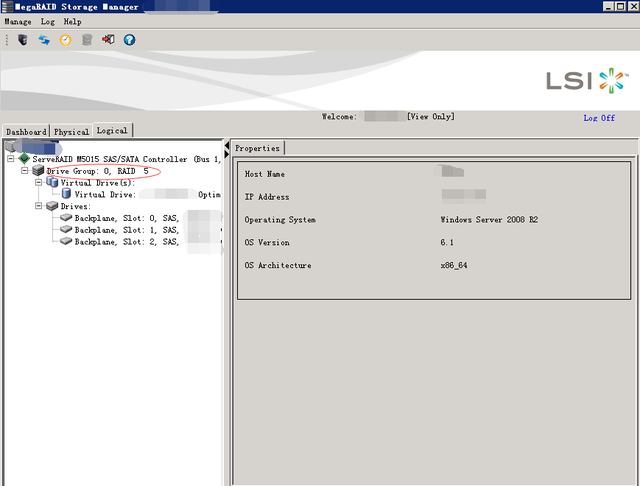Switch to the Physical tab
Screen dimensions: 640x486
(x=71, y=131)
